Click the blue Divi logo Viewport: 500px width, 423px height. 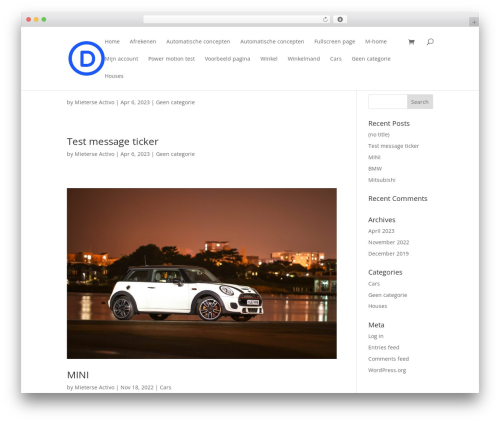(x=86, y=58)
